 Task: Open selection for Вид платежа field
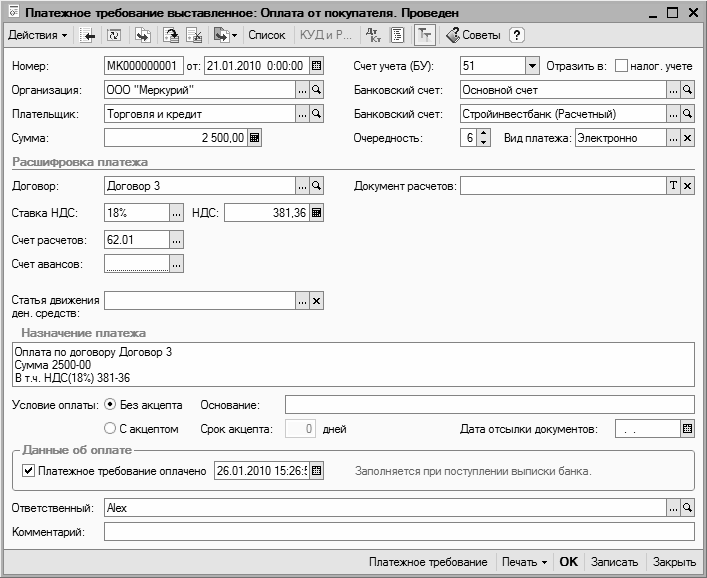673,138
